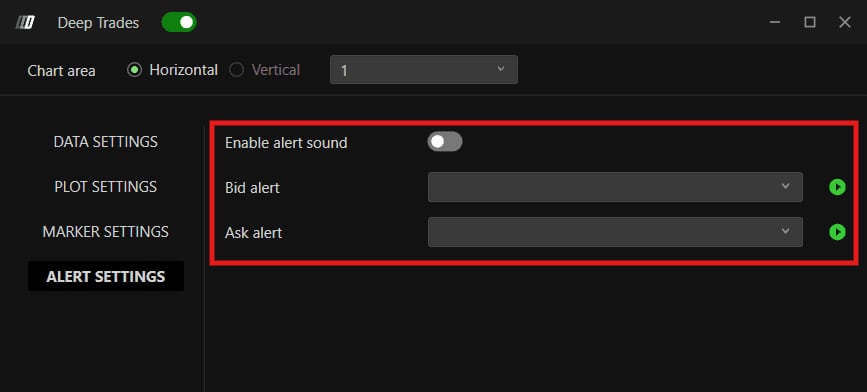The width and height of the screenshot is (867, 392).
Task: Select the Horizontal chart area option
Action: click(173, 70)
